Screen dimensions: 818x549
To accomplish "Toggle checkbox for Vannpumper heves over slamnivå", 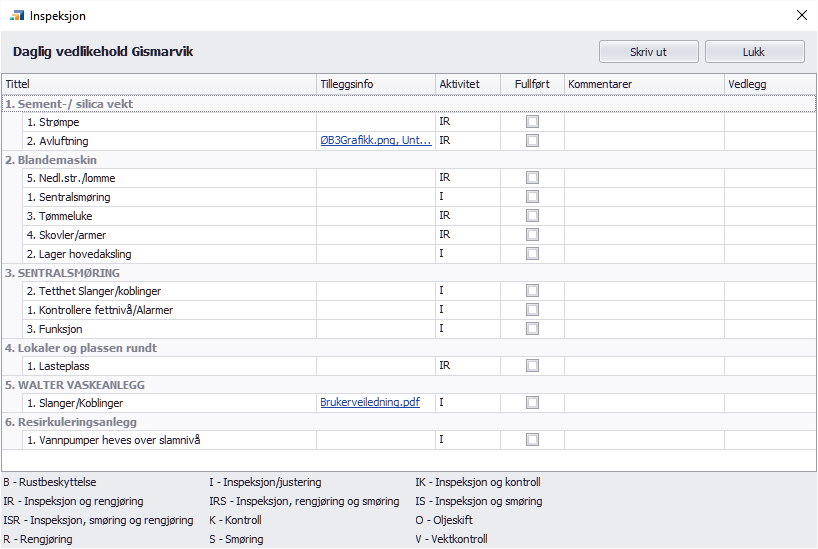I will (532, 440).
